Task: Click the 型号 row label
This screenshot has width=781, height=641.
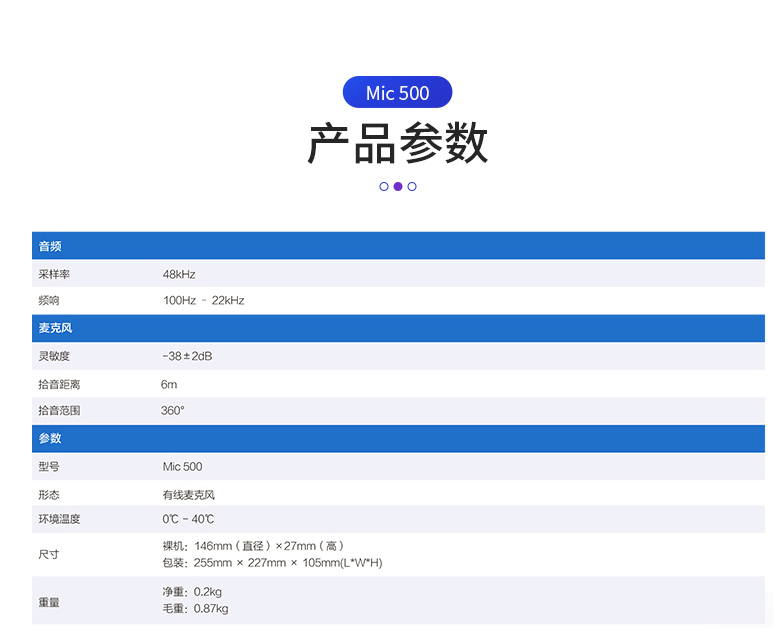Action: [x=49, y=467]
